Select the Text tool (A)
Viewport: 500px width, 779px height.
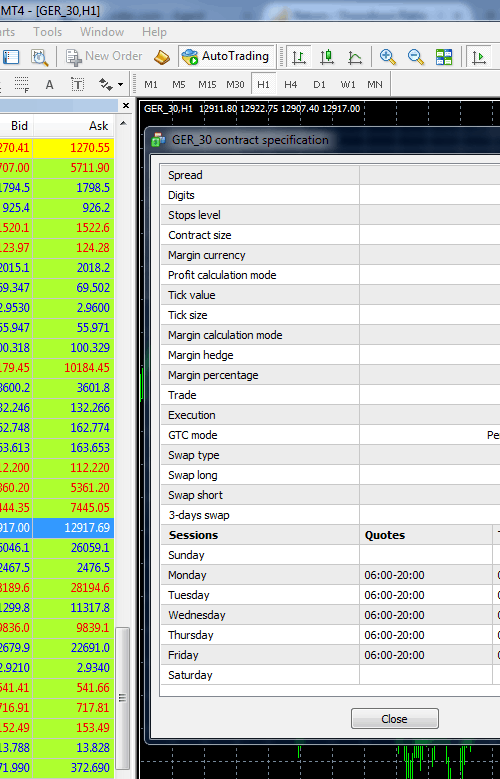49,84
